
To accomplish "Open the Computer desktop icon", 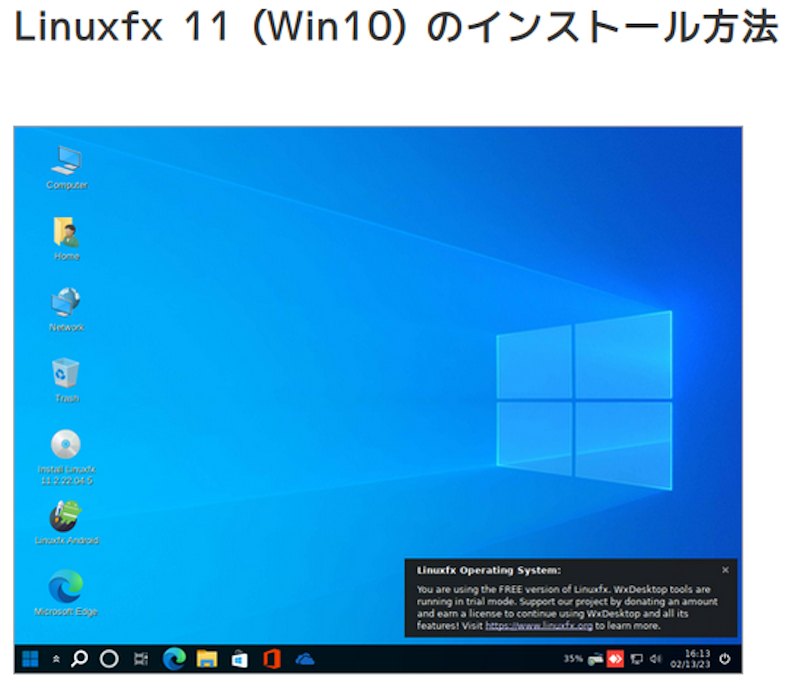I will coord(66,162).
